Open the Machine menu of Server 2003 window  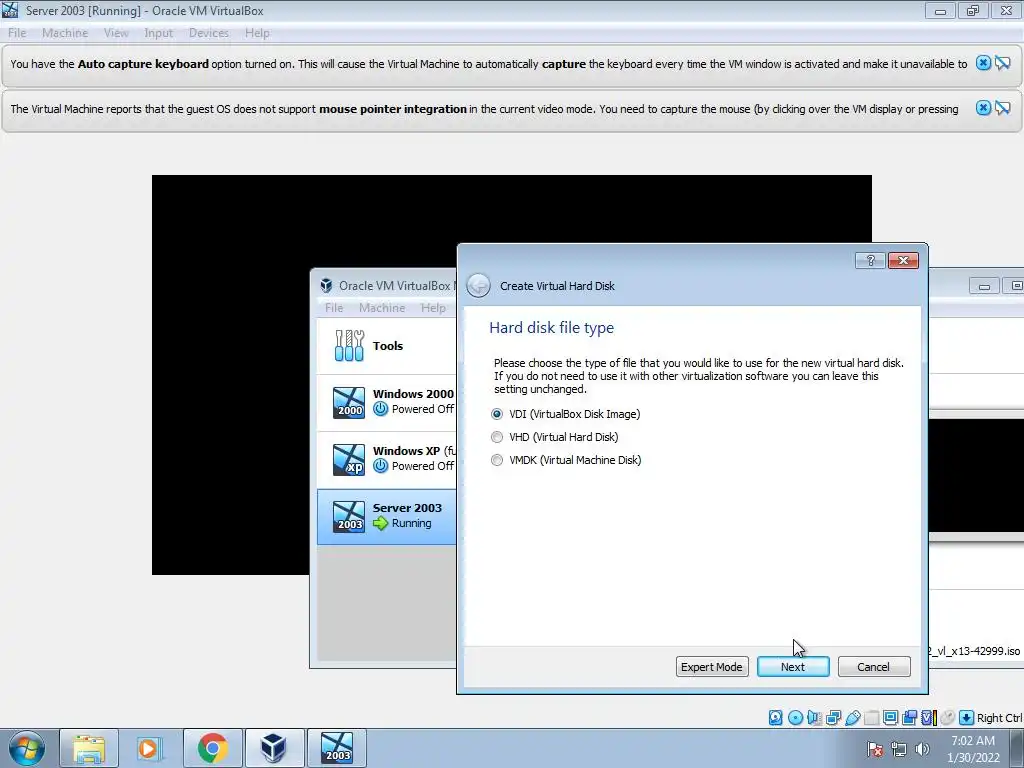[x=65, y=33]
